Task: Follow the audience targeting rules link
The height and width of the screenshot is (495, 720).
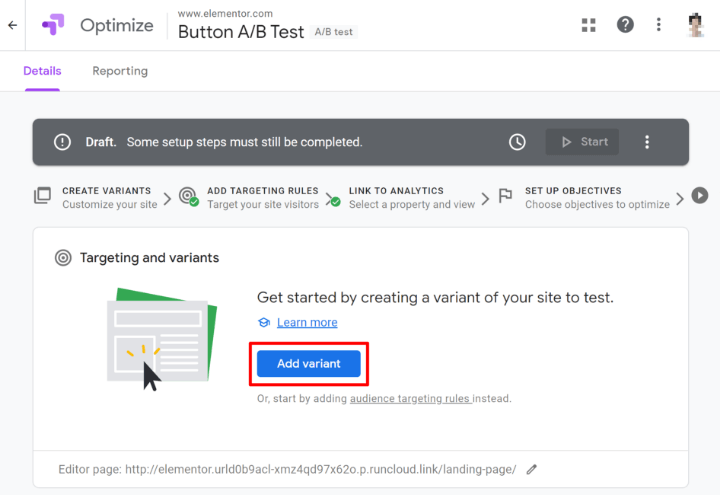Action: [x=410, y=399]
